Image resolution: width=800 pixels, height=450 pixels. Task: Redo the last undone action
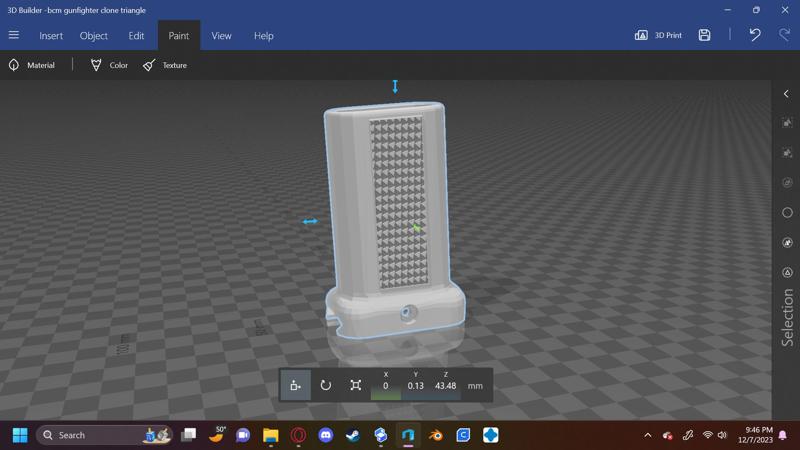click(785, 35)
